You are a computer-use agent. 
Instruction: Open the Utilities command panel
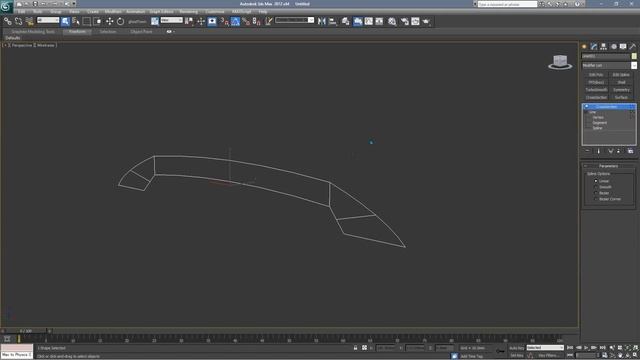tap(633, 47)
